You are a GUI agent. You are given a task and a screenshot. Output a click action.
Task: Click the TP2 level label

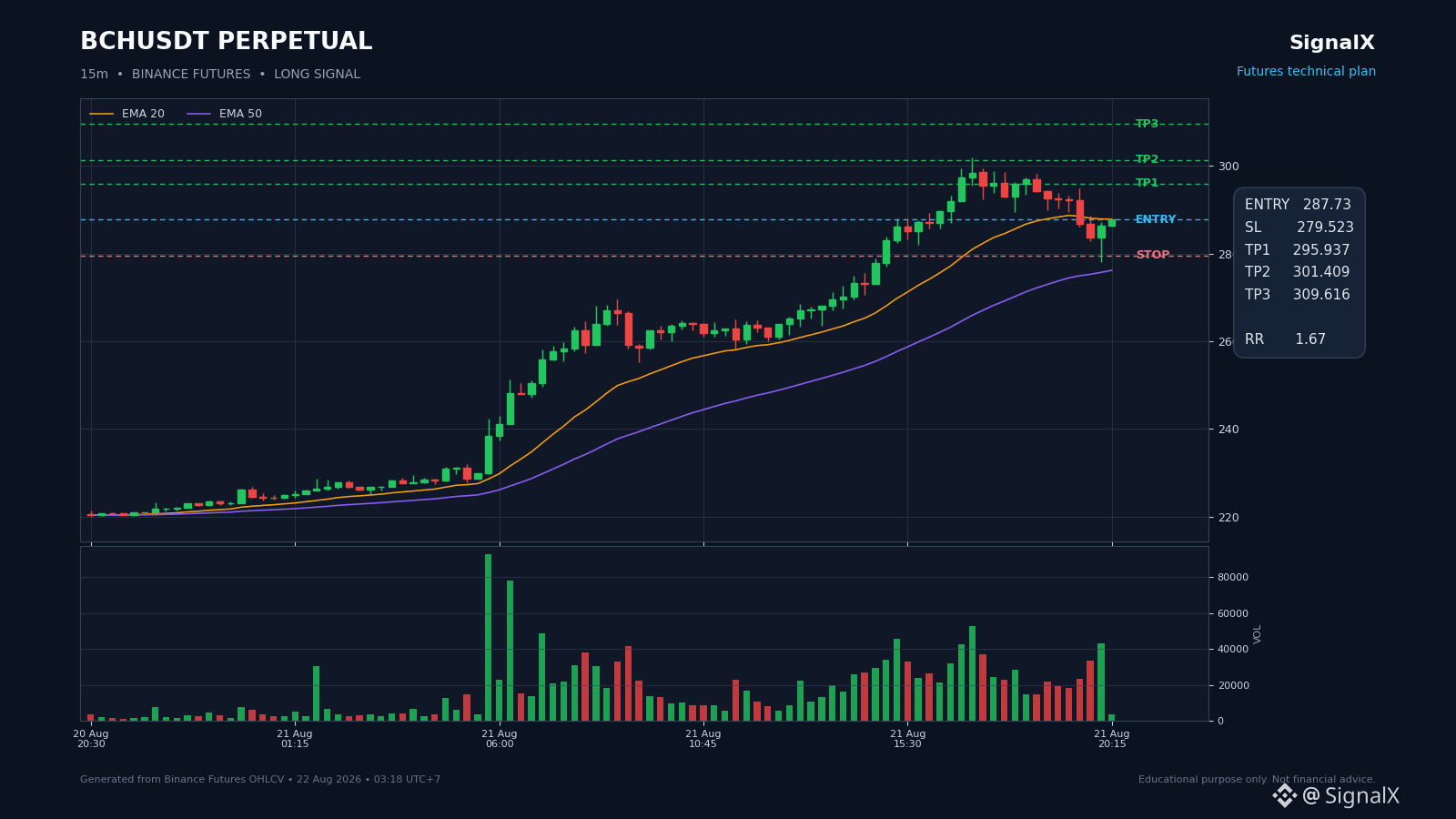pos(1147,159)
